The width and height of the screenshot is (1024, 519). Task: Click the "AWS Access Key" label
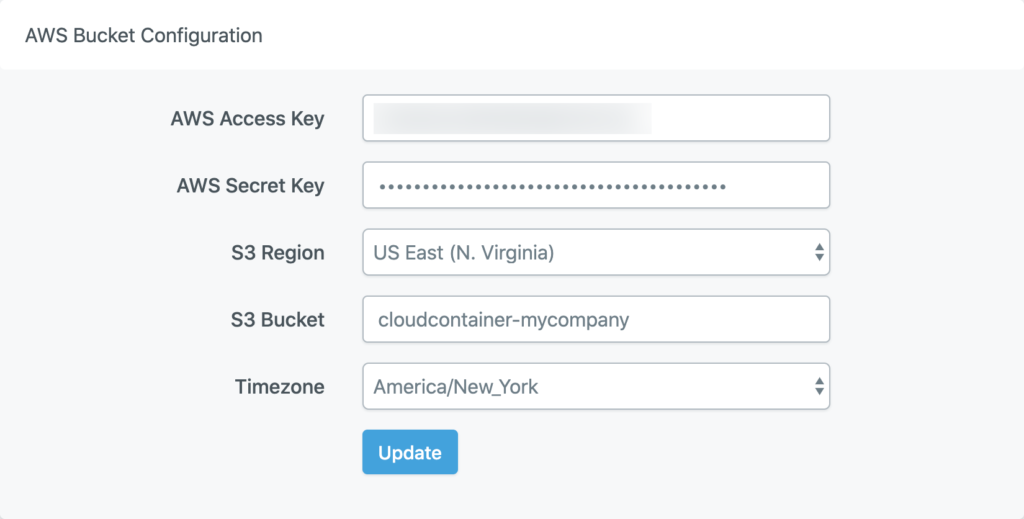(247, 118)
